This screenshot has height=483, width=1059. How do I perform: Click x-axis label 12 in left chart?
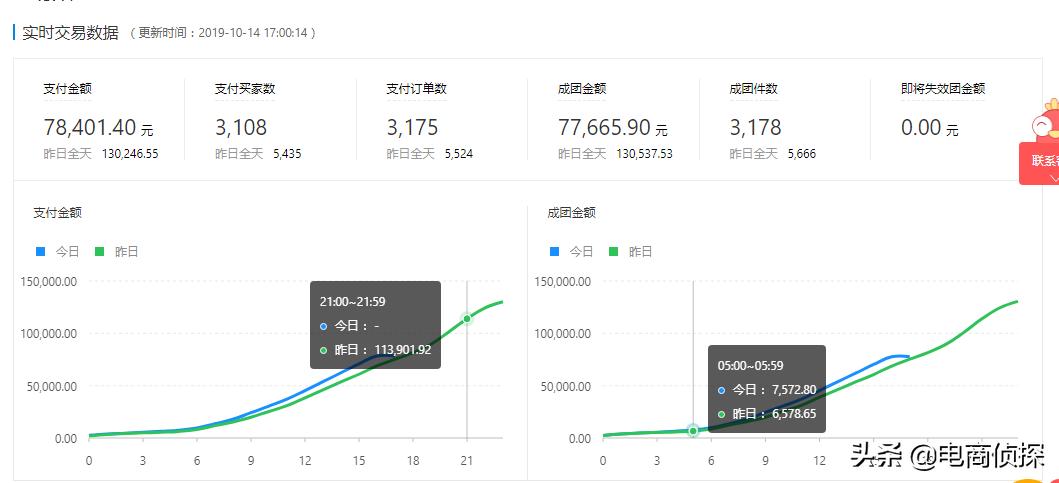point(305,461)
